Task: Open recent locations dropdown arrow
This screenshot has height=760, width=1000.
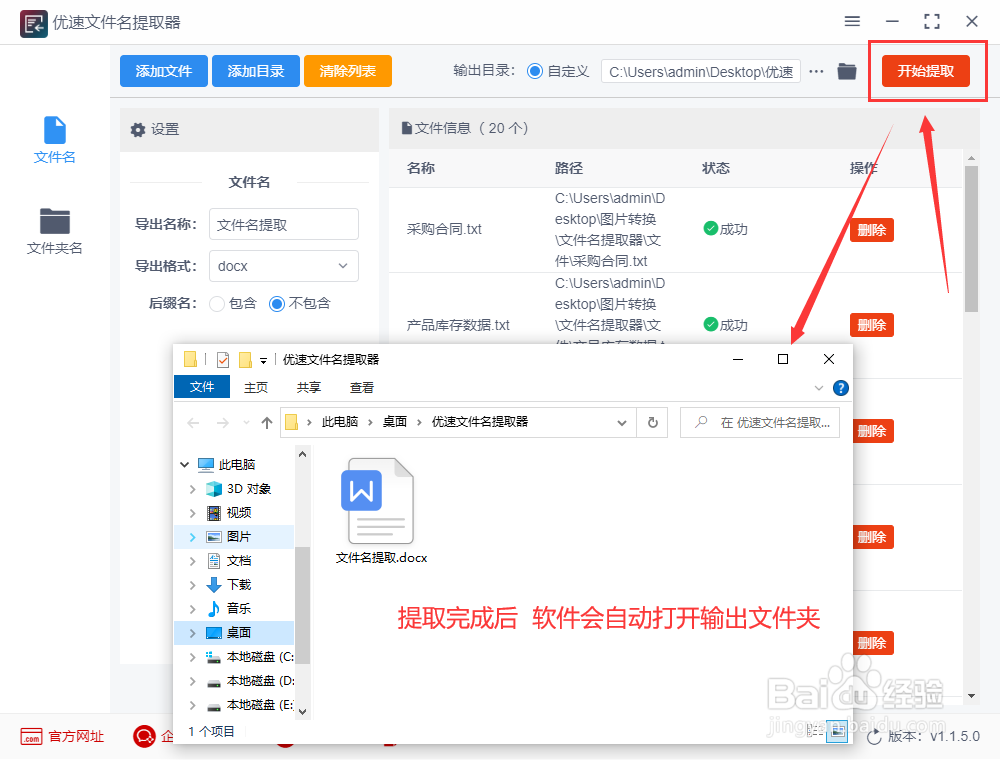Action: point(246,422)
